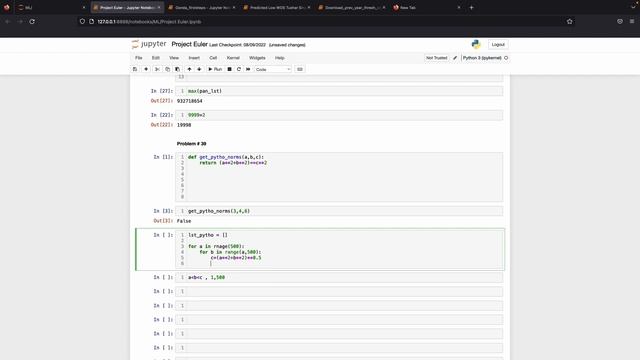Click the Last Checkpoint text
This screenshot has height=360, width=640.
[238, 45]
